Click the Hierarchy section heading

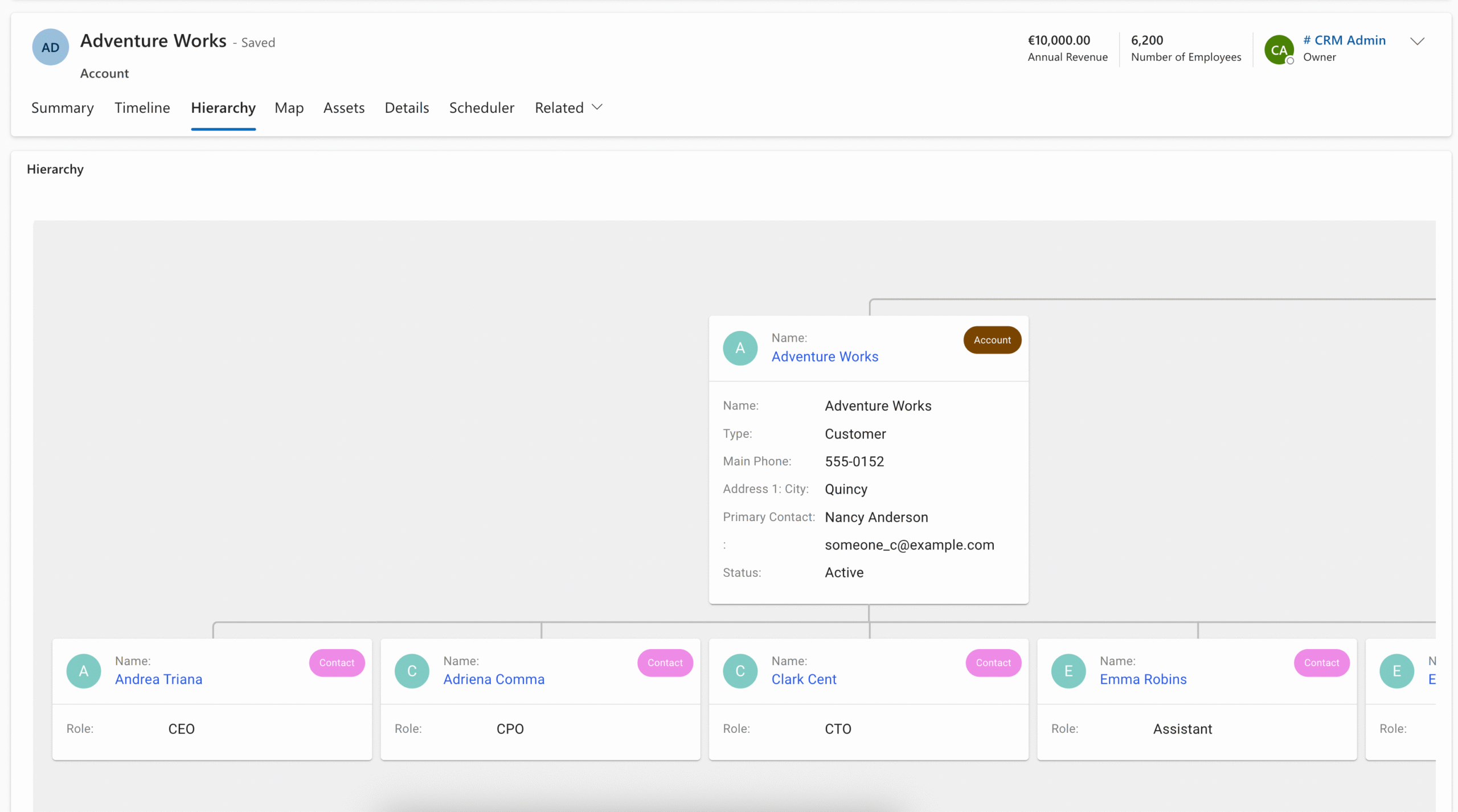pos(55,169)
